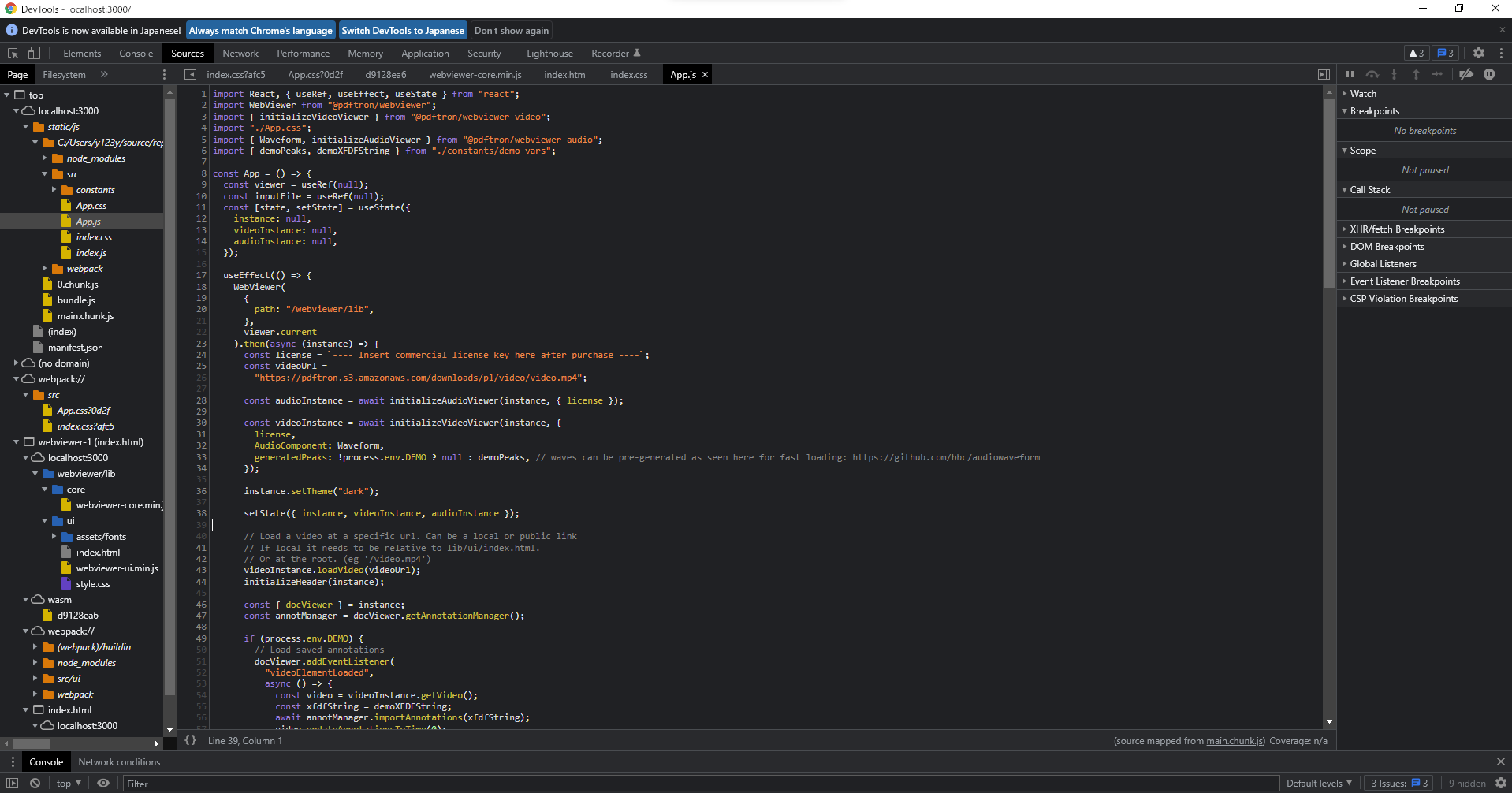
Task: Pause script execution
Action: click(1350, 74)
